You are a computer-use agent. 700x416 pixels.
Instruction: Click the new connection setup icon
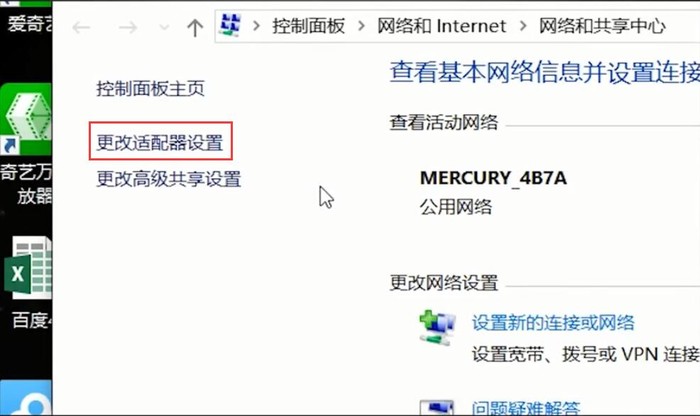coord(438,327)
